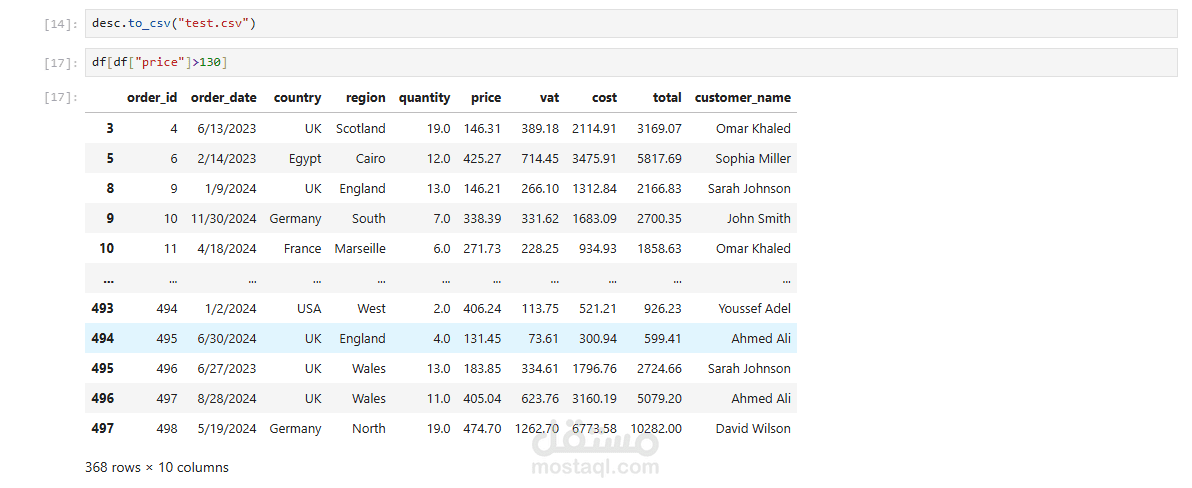Select the order_date column header

click(224, 97)
